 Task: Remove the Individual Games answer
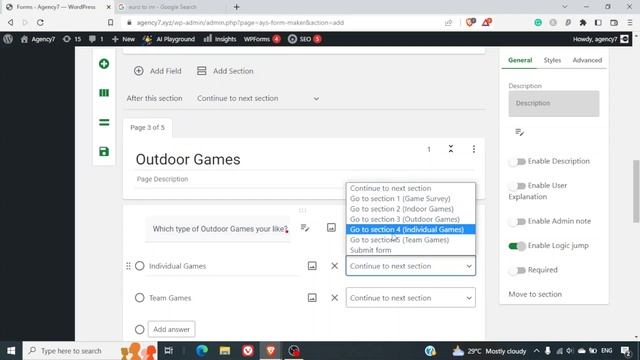[334, 266]
